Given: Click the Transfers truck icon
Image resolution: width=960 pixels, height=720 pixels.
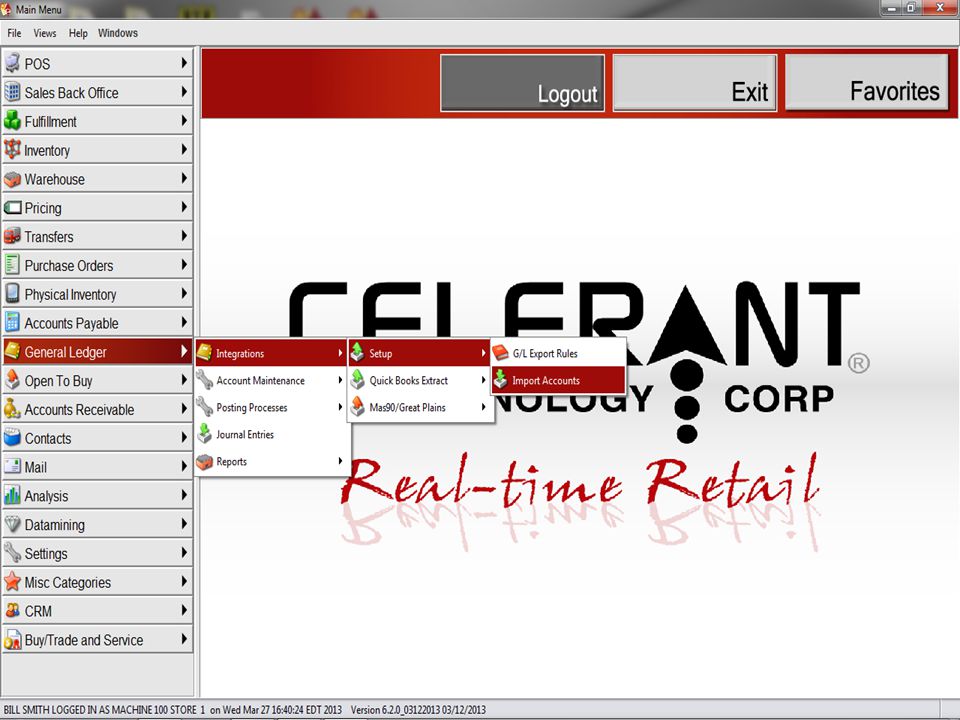Looking at the screenshot, I should point(12,236).
